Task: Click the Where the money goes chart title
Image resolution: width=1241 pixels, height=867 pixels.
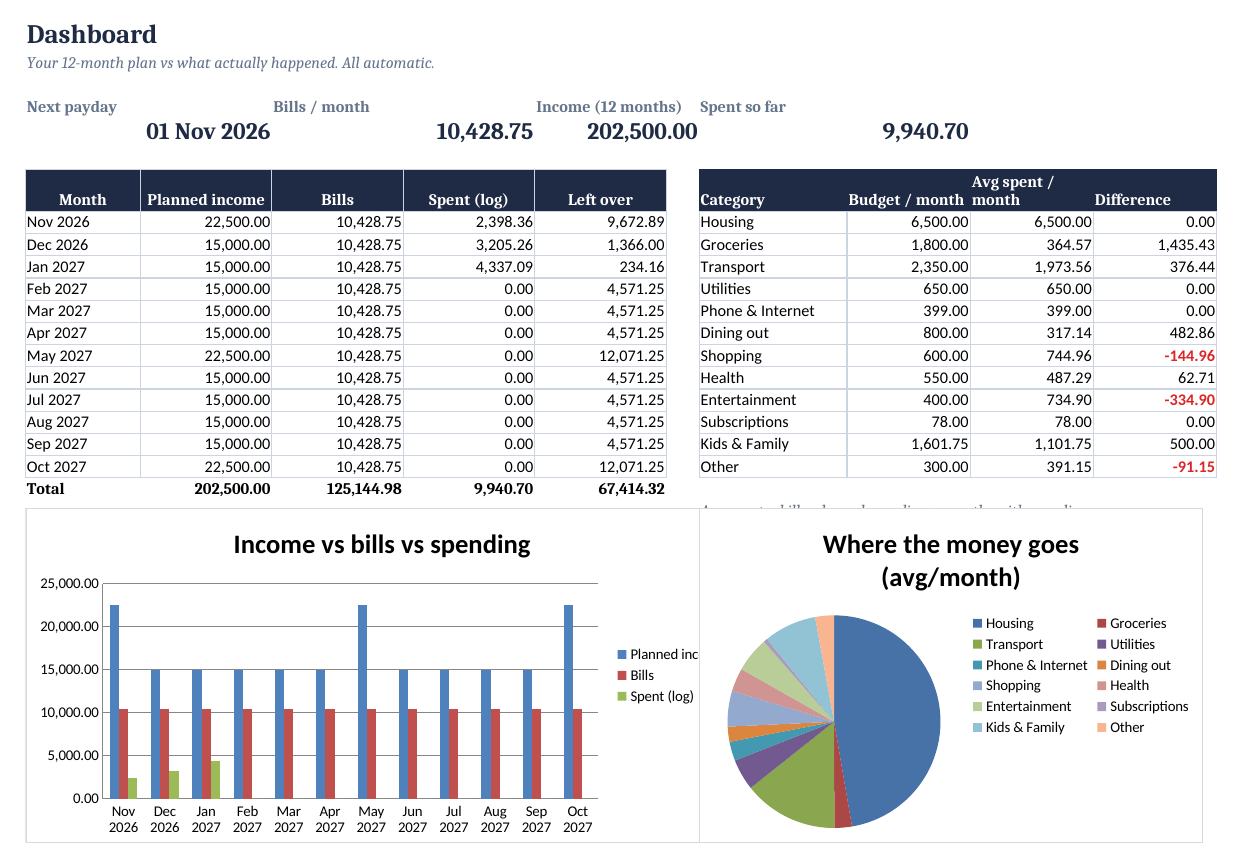Action: 951,561
